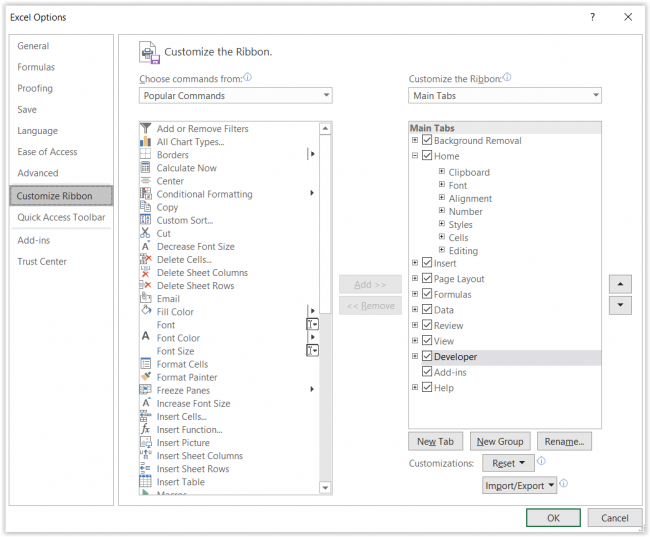Viewport: 650px width, 537px height.
Task: Expand the Alignment group node
Action: (442, 197)
